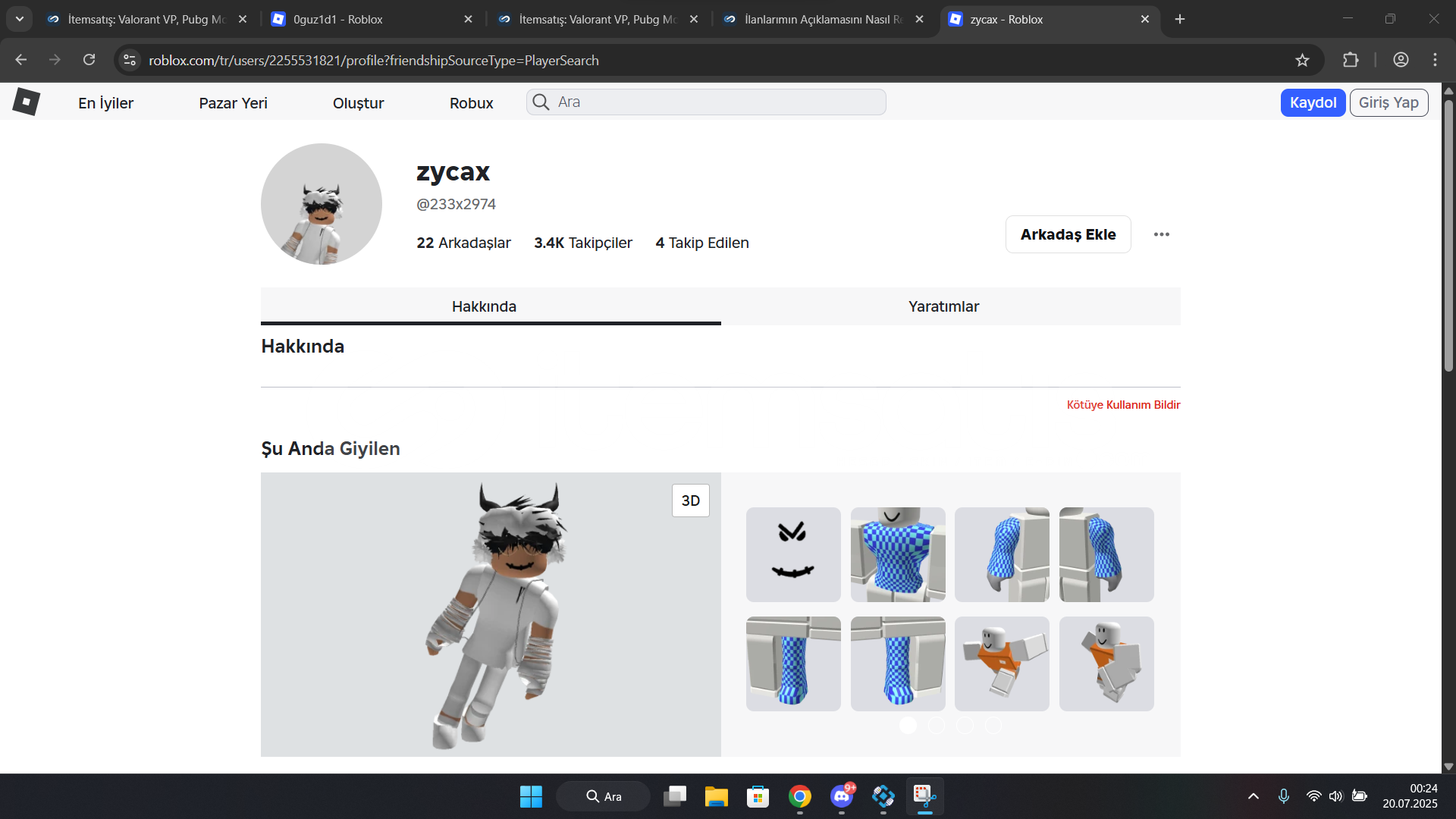Select third carousel page dot
The image size is (1456, 819).
tap(965, 726)
